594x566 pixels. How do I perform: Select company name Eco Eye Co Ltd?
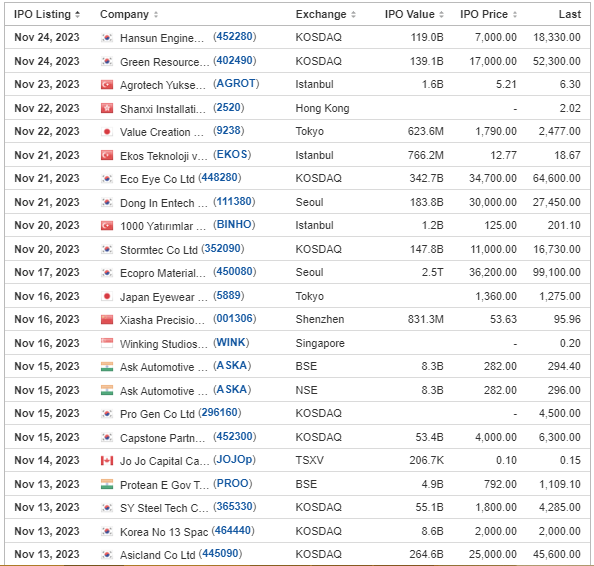(157, 179)
